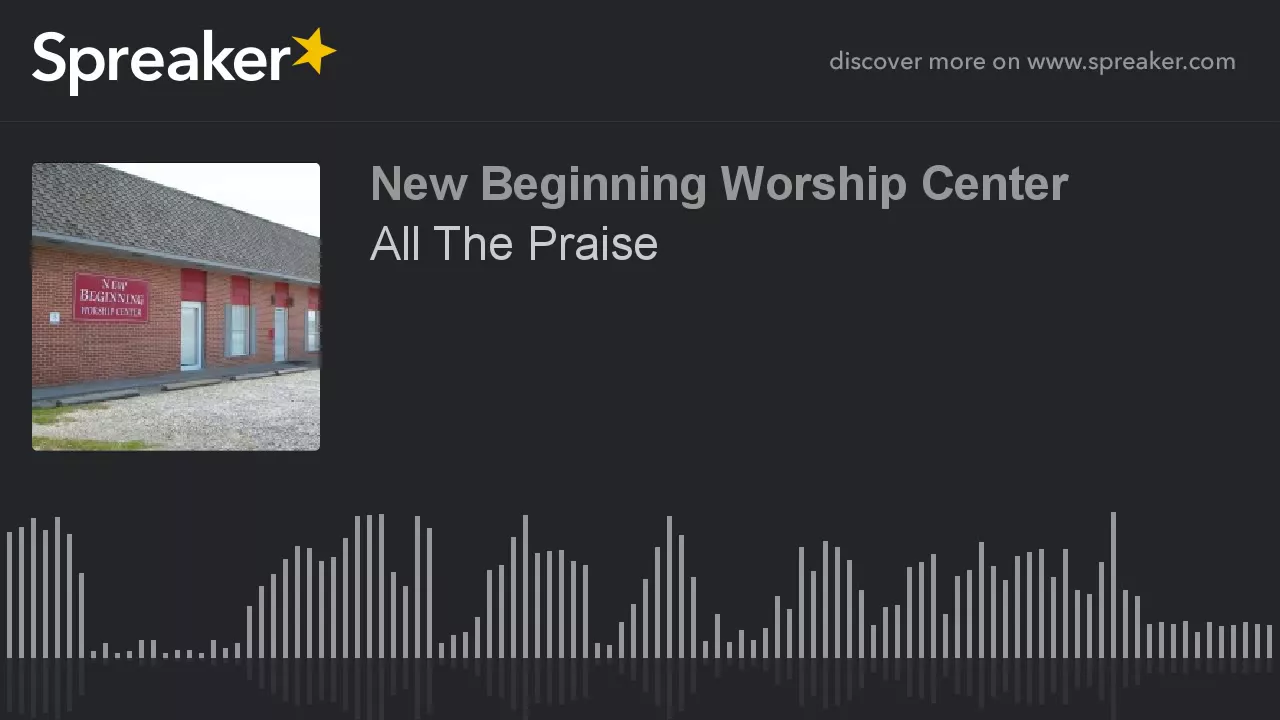Click the Spreaker logo wordmark
The height and width of the screenshot is (720, 1280).
pyautogui.click(x=161, y=62)
